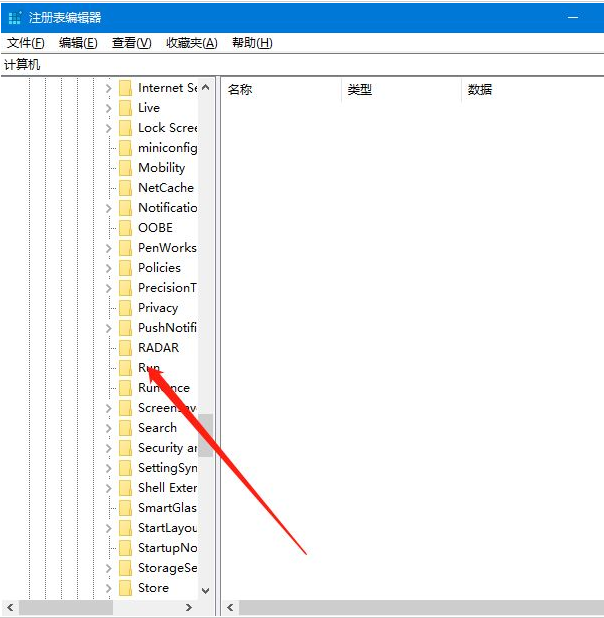Expand the Internet Settings key

109,88
